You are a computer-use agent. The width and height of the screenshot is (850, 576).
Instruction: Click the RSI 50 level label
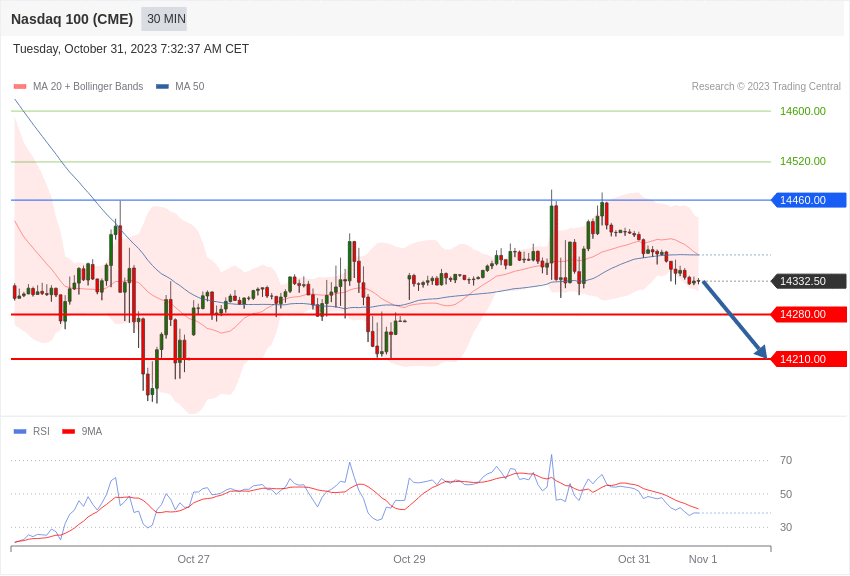[x=785, y=494]
